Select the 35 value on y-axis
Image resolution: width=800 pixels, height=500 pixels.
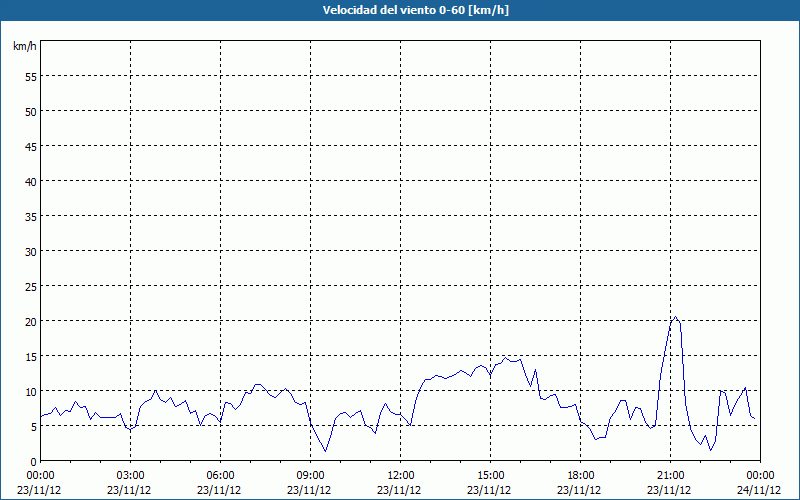[x=31, y=216]
